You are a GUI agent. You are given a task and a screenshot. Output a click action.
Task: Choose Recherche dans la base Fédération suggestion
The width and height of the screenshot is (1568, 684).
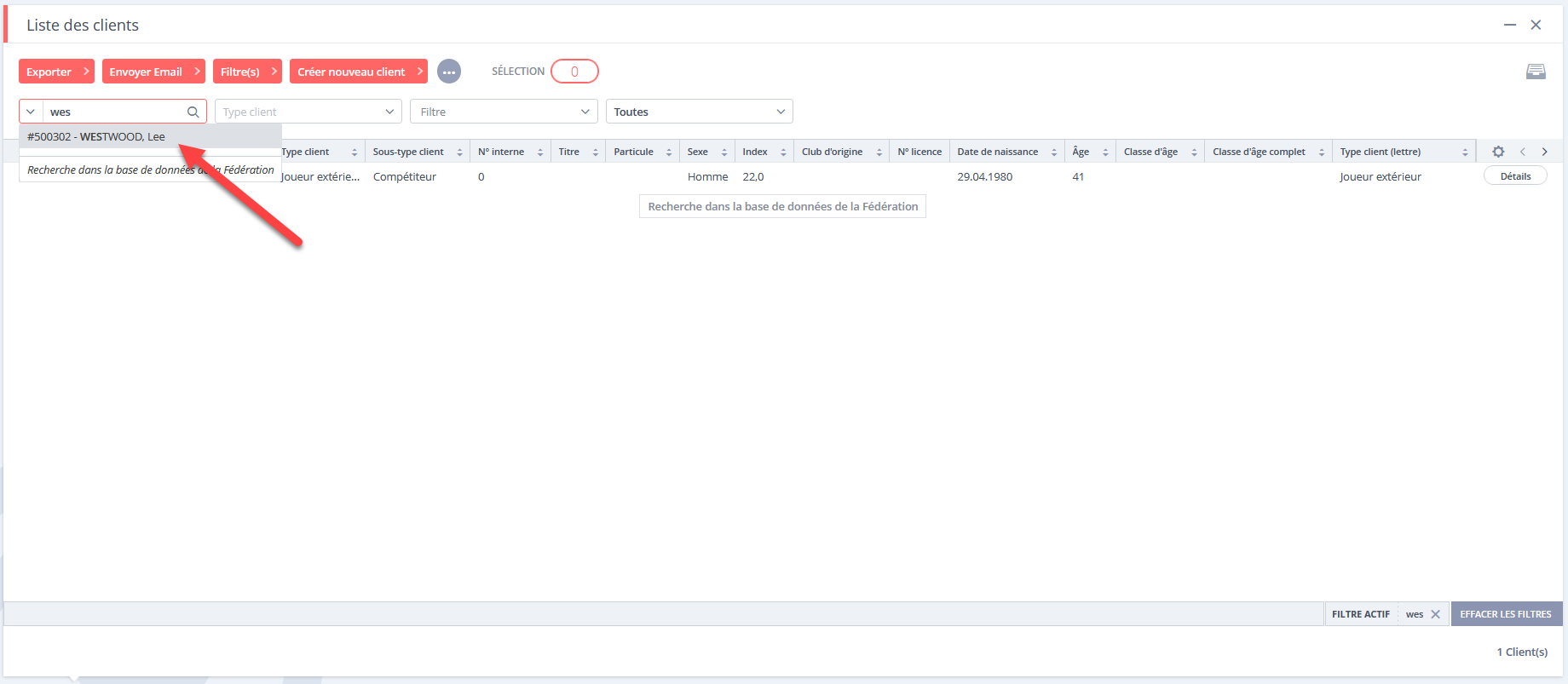[x=150, y=170]
